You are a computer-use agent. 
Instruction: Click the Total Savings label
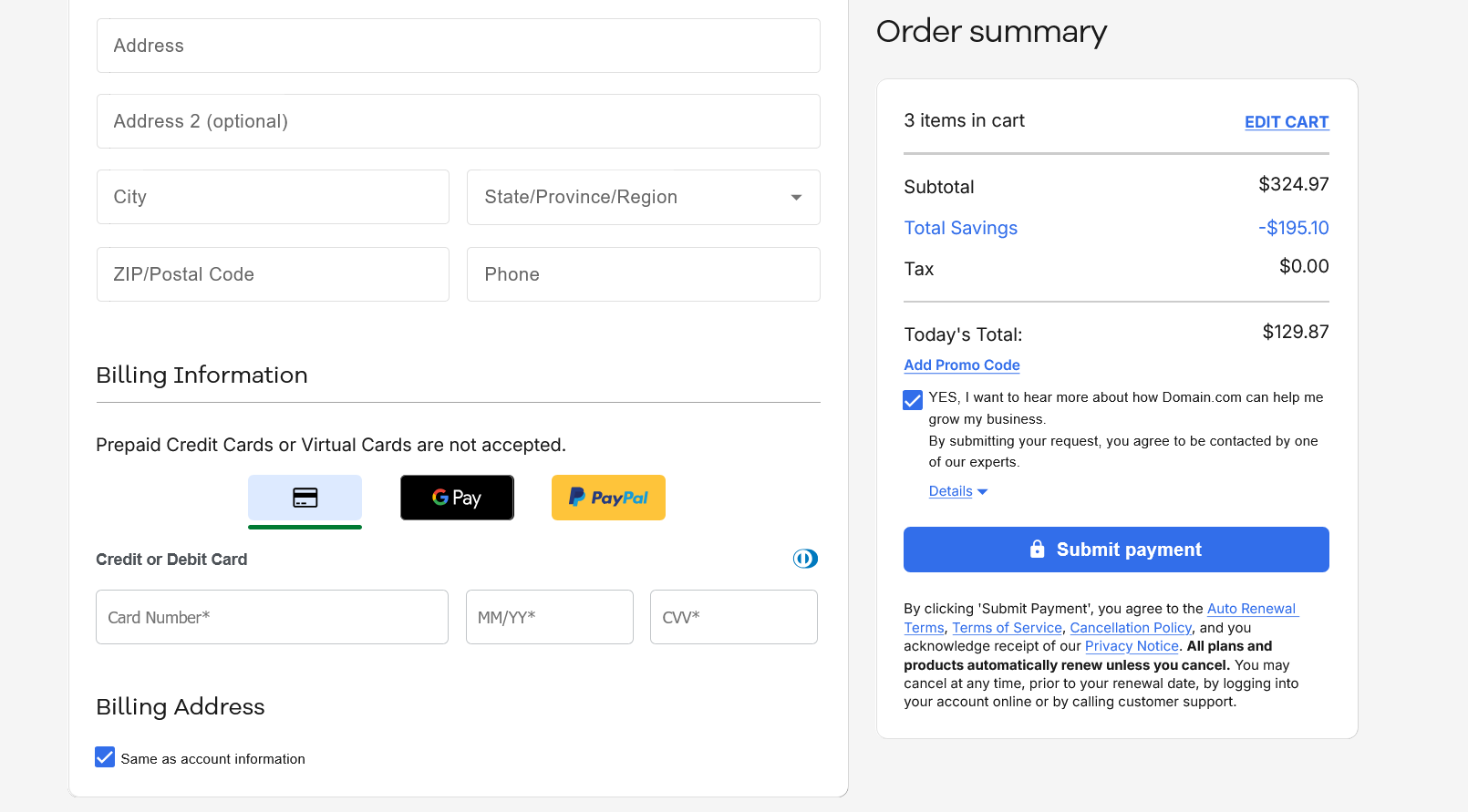click(x=960, y=228)
